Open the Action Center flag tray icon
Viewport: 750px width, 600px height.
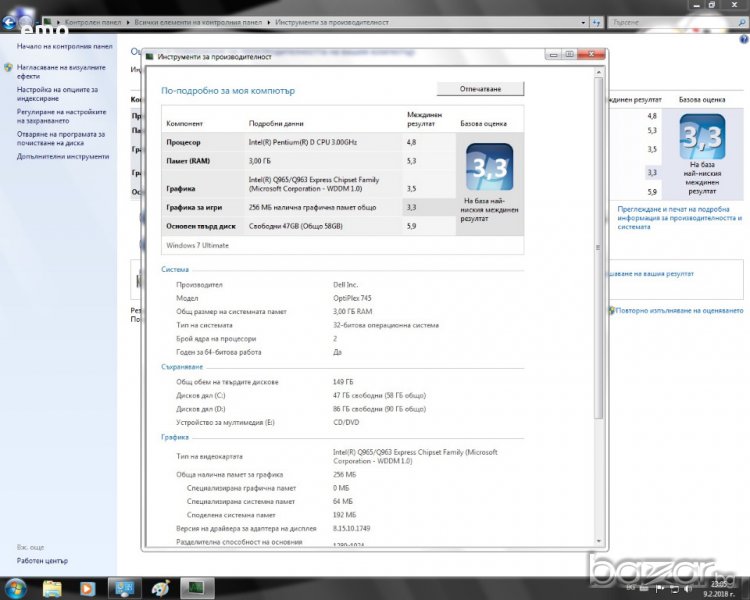coord(660,589)
